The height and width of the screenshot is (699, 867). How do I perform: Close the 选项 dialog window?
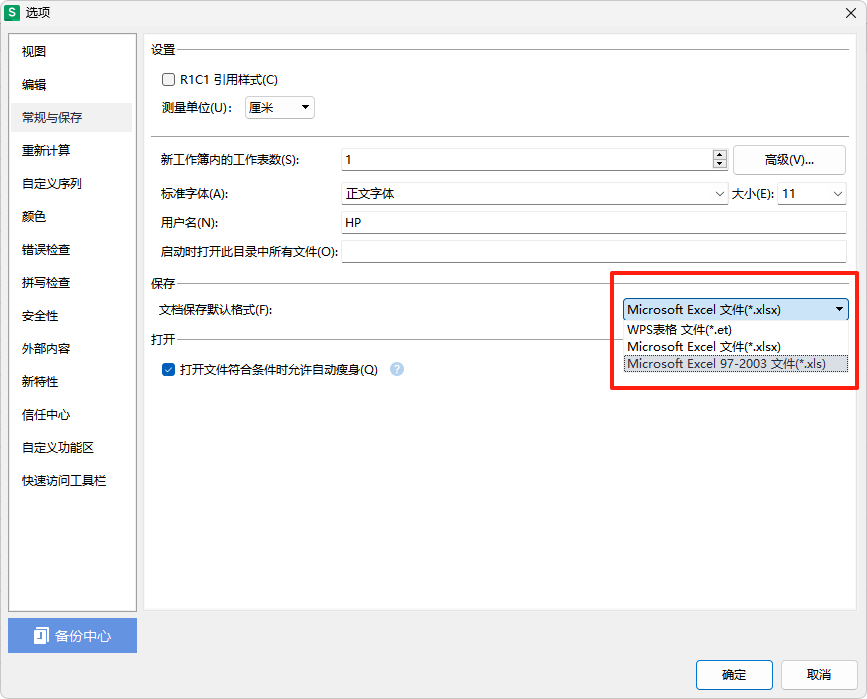(x=851, y=13)
